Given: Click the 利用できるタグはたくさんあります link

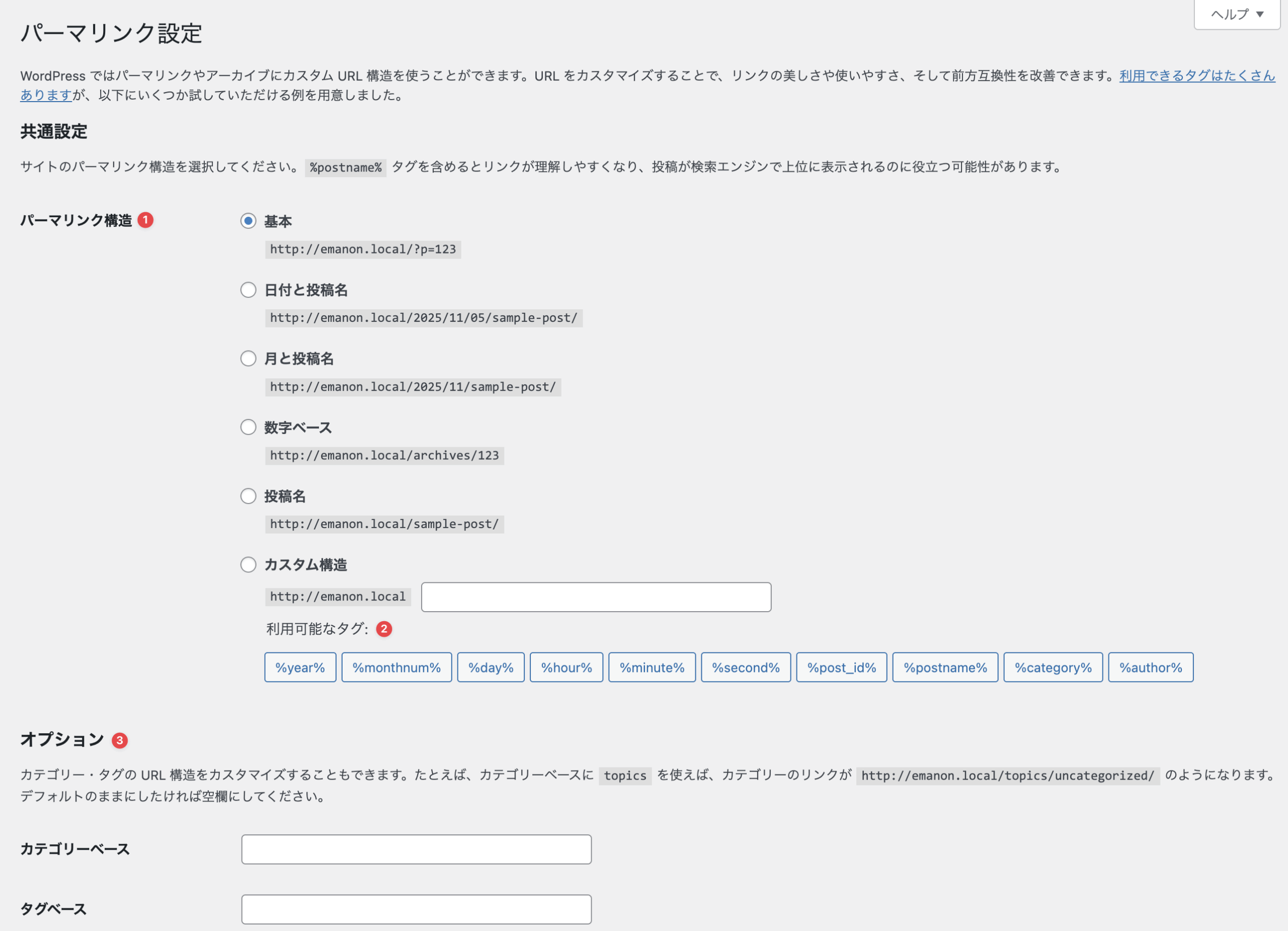Looking at the screenshot, I should tap(1196, 75).
